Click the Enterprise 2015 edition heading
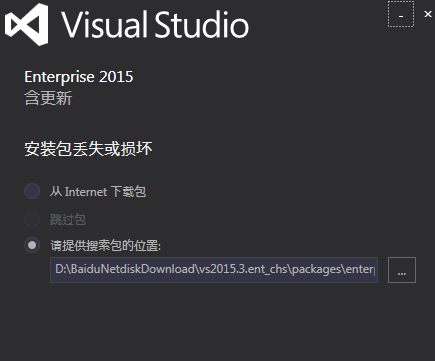435x361 pixels. (x=79, y=77)
